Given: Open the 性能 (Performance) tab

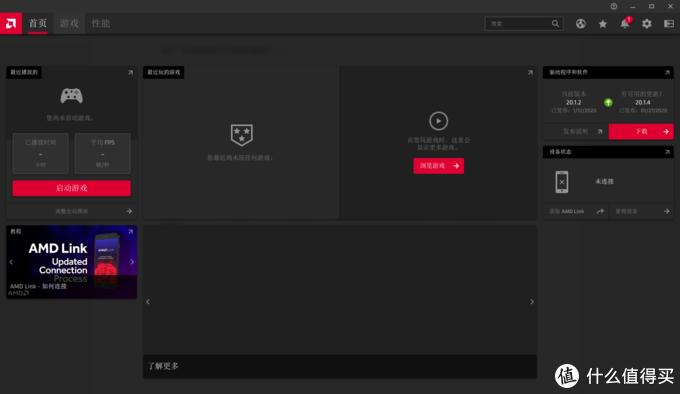Looking at the screenshot, I should point(101,23).
